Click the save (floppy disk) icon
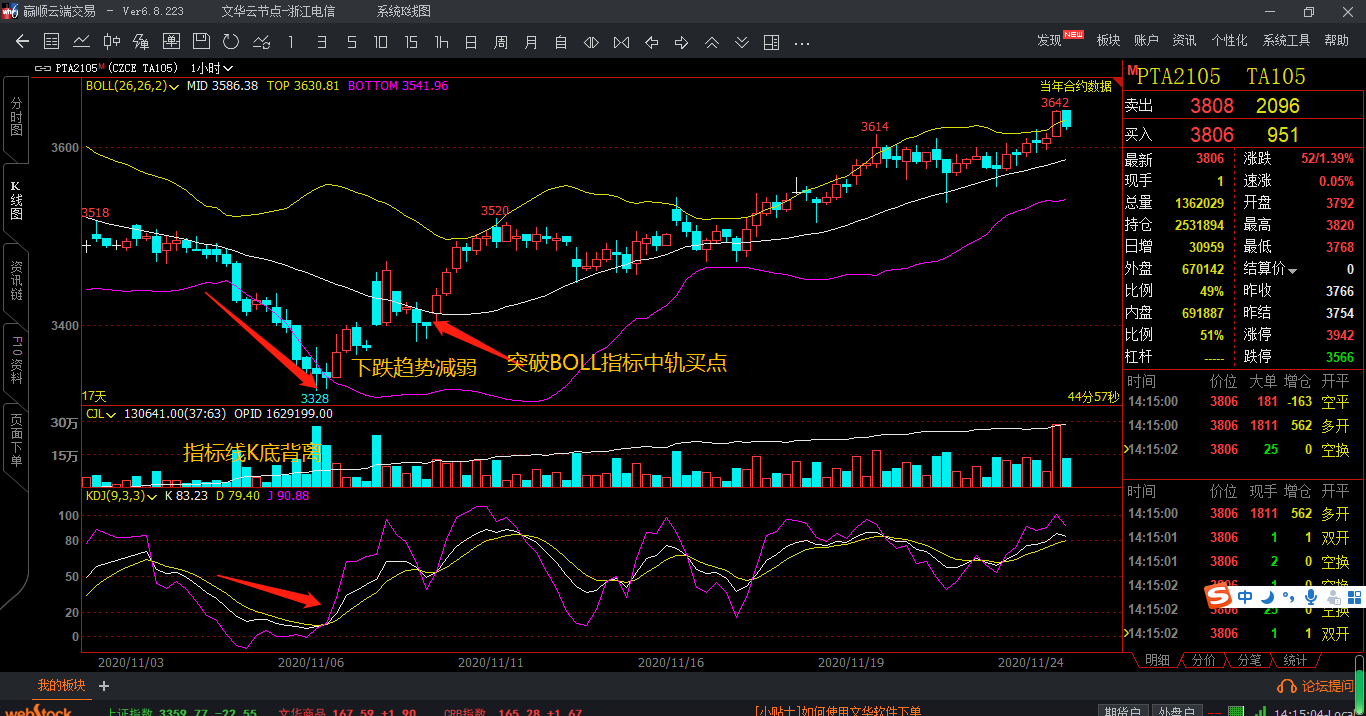This screenshot has height=716, width=1366. 201,42
